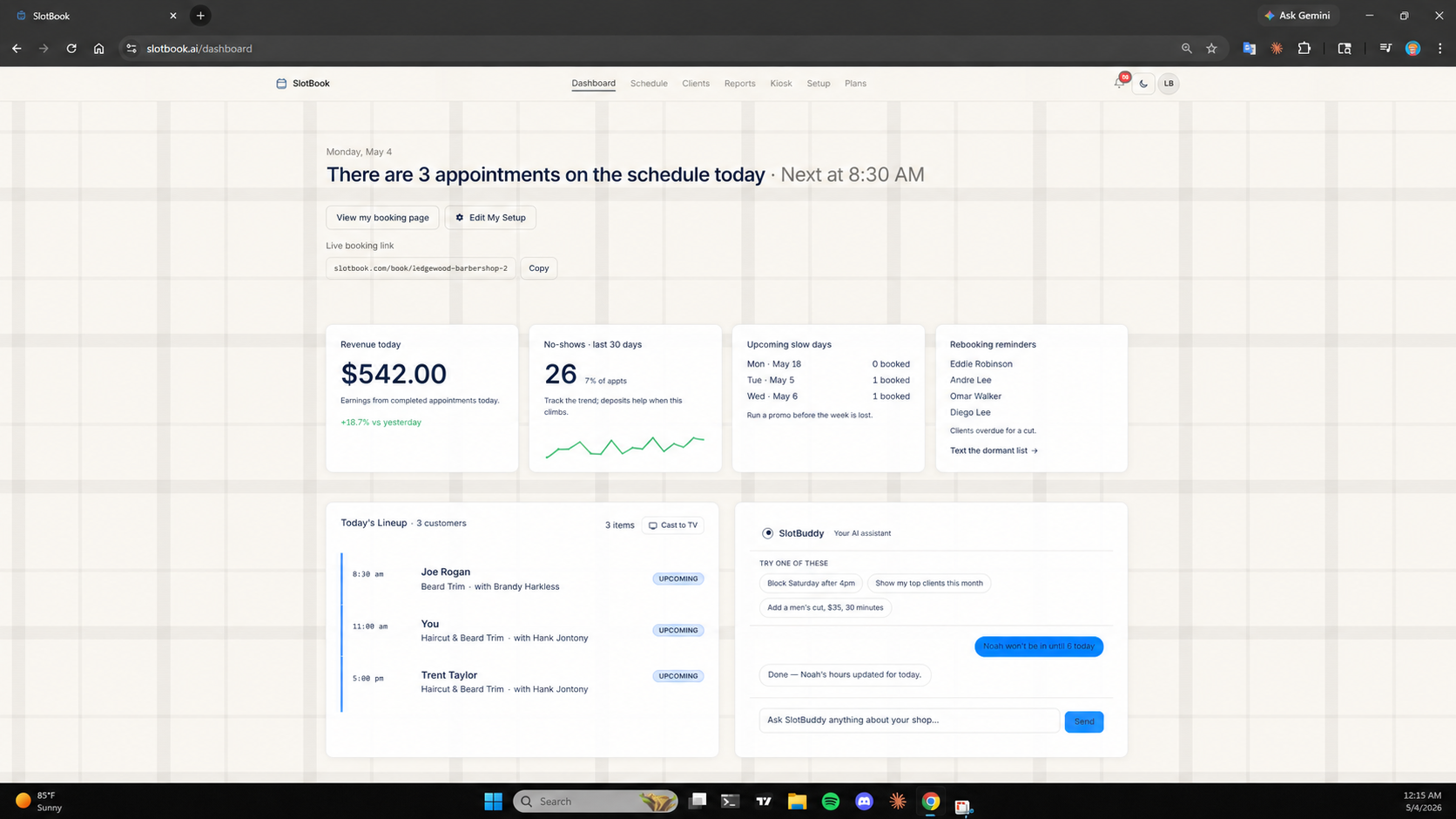The height and width of the screenshot is (819, 1456).
Task: Close the SlotBook tab
Action: (x=172, y=16)
